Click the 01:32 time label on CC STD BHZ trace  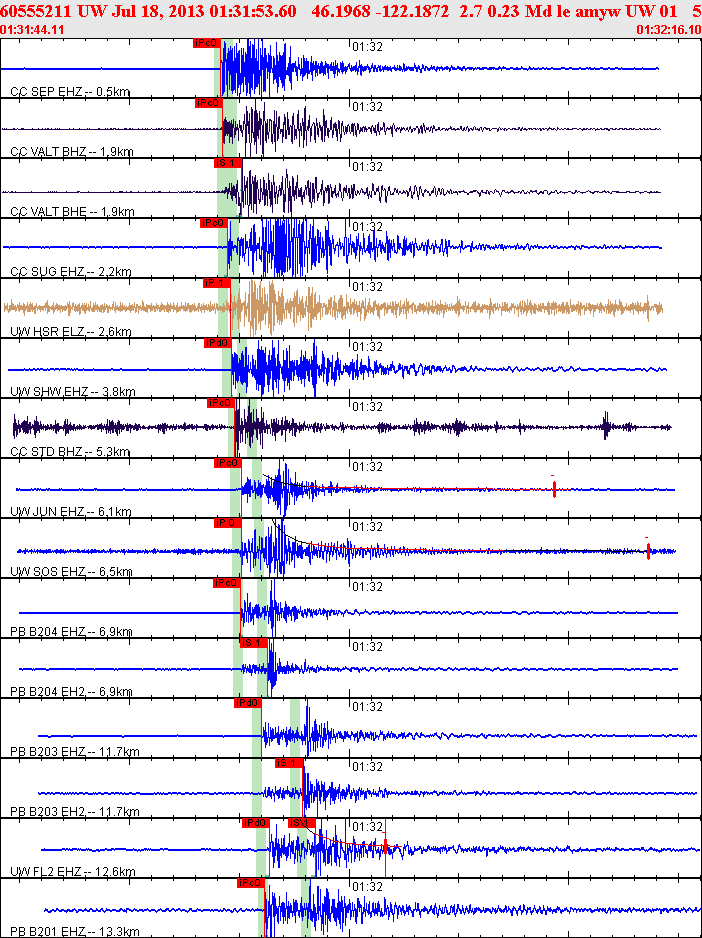(367, 407)
